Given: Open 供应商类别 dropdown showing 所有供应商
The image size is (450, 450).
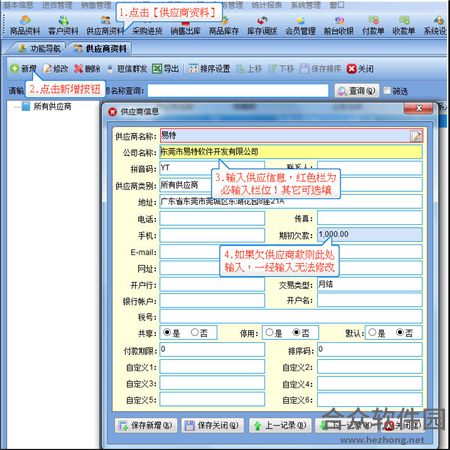Looking at the screenshot, I should tap(212, 185).
